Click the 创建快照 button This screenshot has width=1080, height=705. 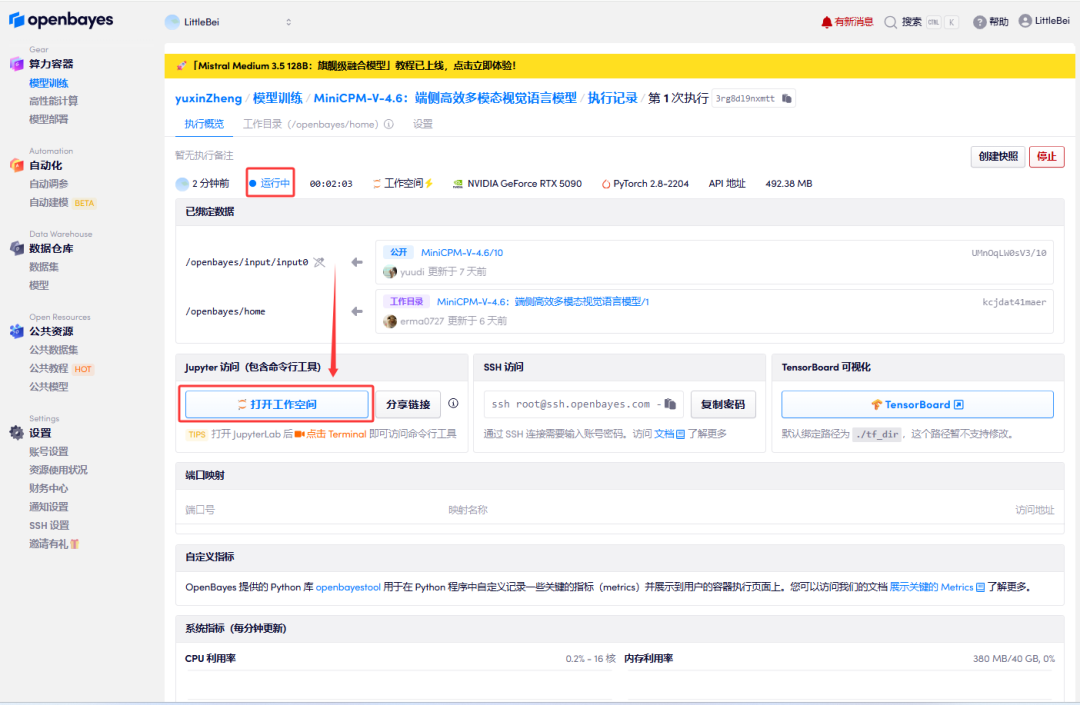(x=998, y=156)
